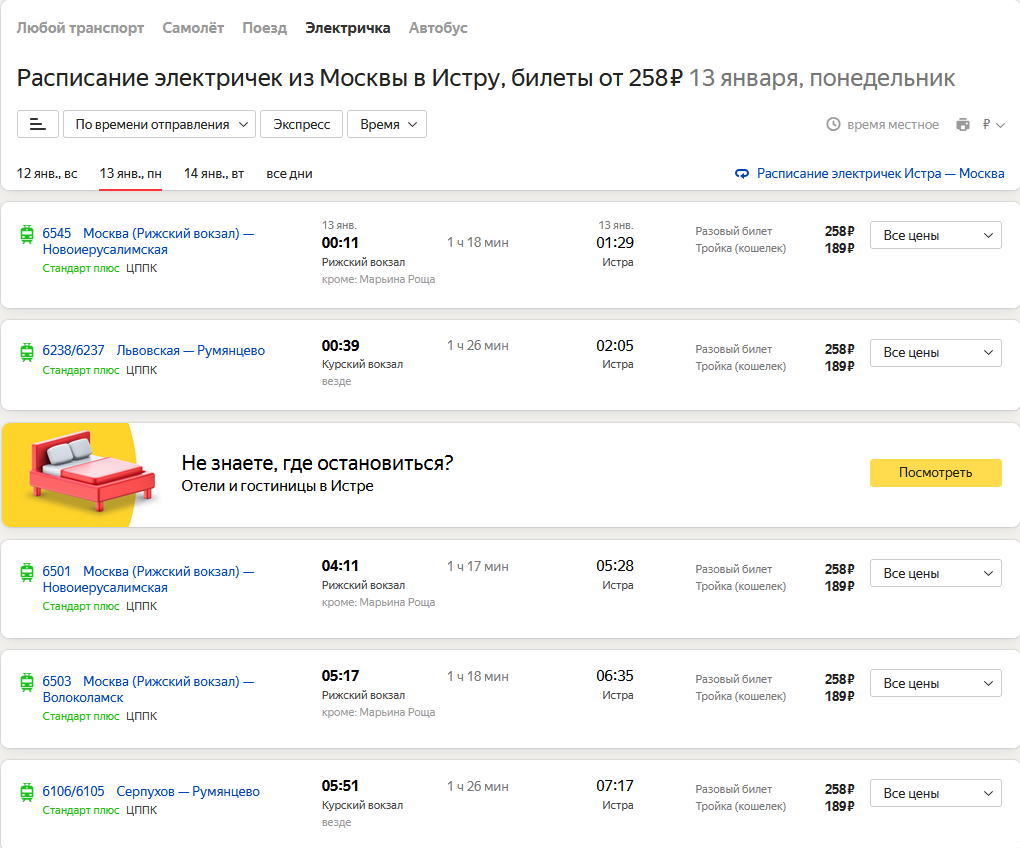Click departure time 00:39

[x=340, y=345]
